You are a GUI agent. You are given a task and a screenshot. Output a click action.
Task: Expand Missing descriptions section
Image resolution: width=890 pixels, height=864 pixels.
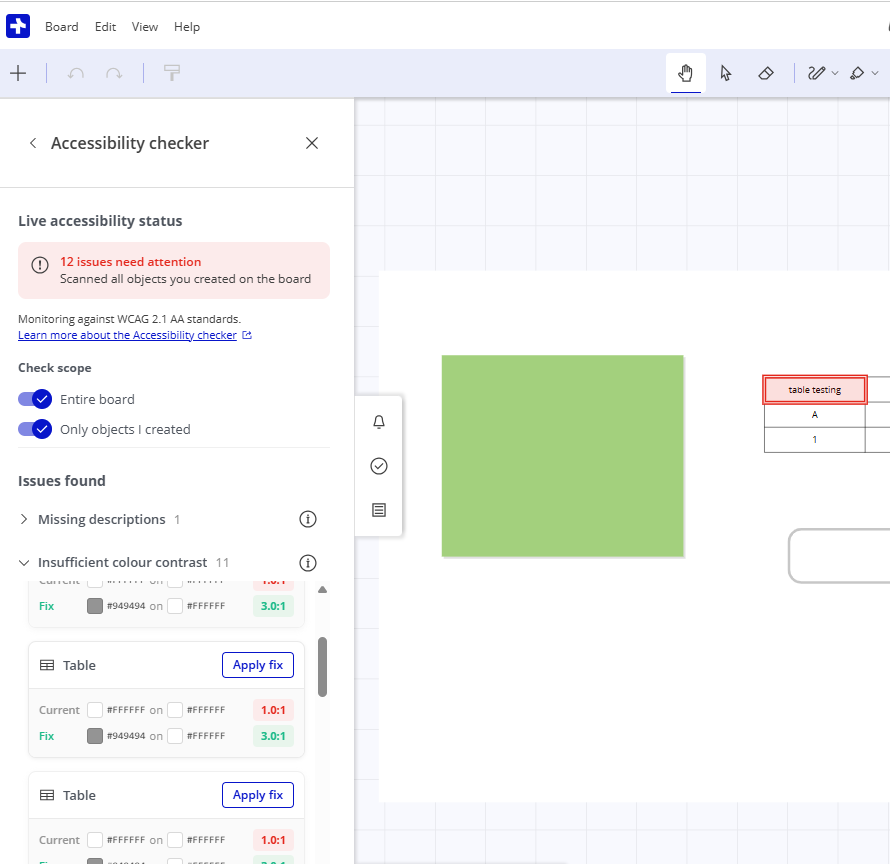coord(24,519)
